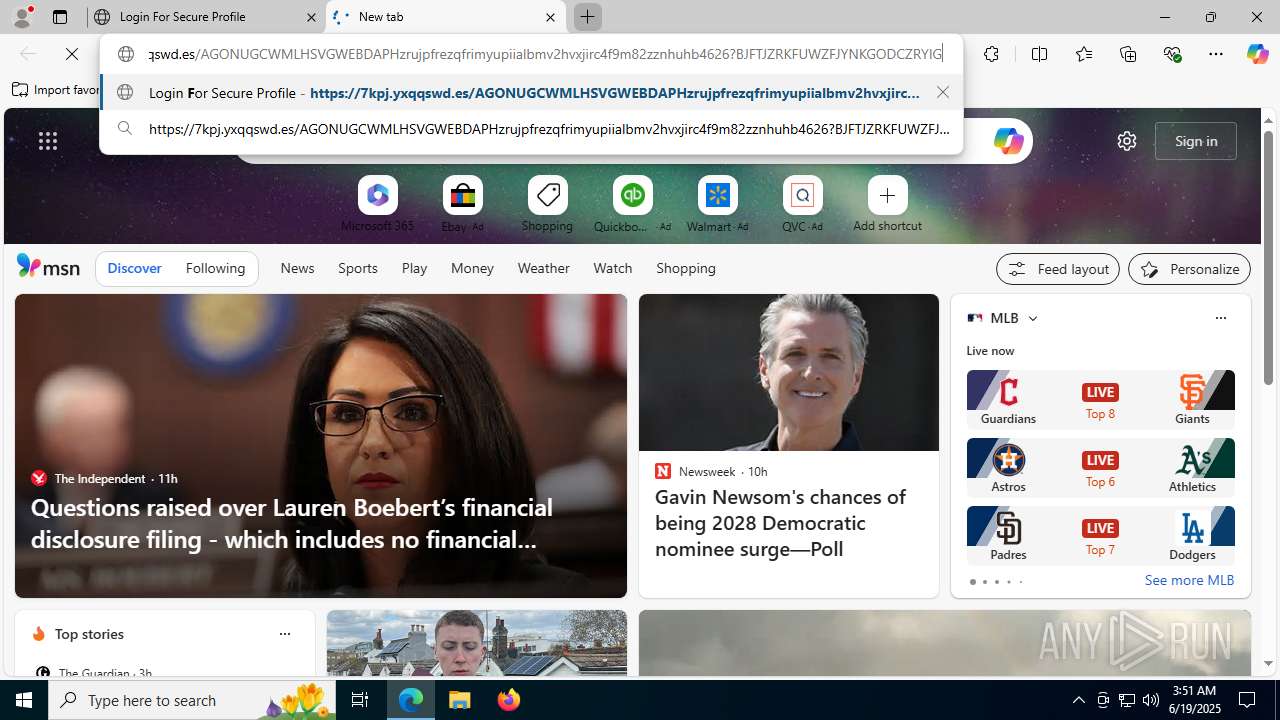Open the News menu item
This screenshot has height=720, width=1280.
coord(297,268)
